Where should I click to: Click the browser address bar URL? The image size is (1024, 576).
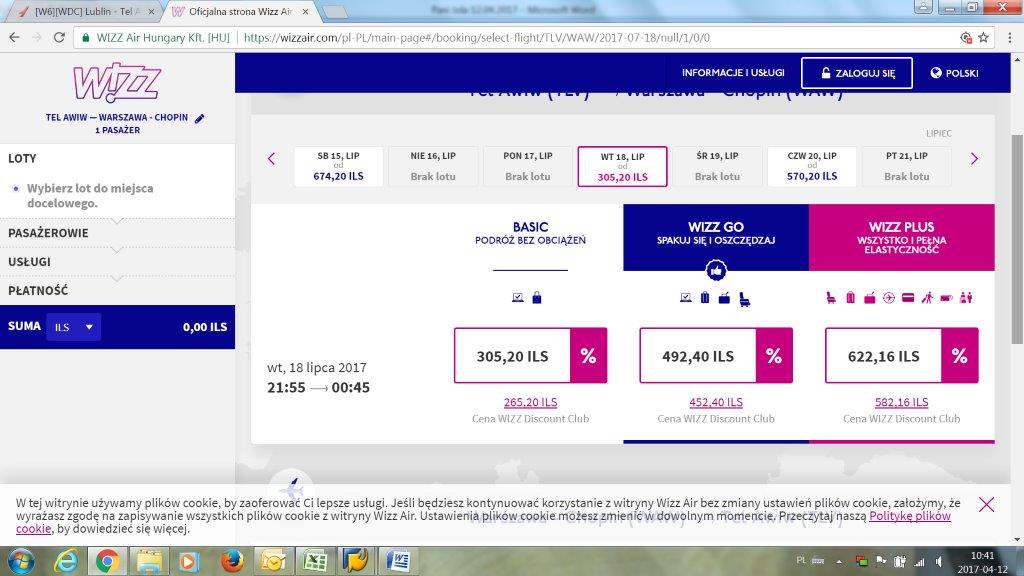click(x=477, y=38)
